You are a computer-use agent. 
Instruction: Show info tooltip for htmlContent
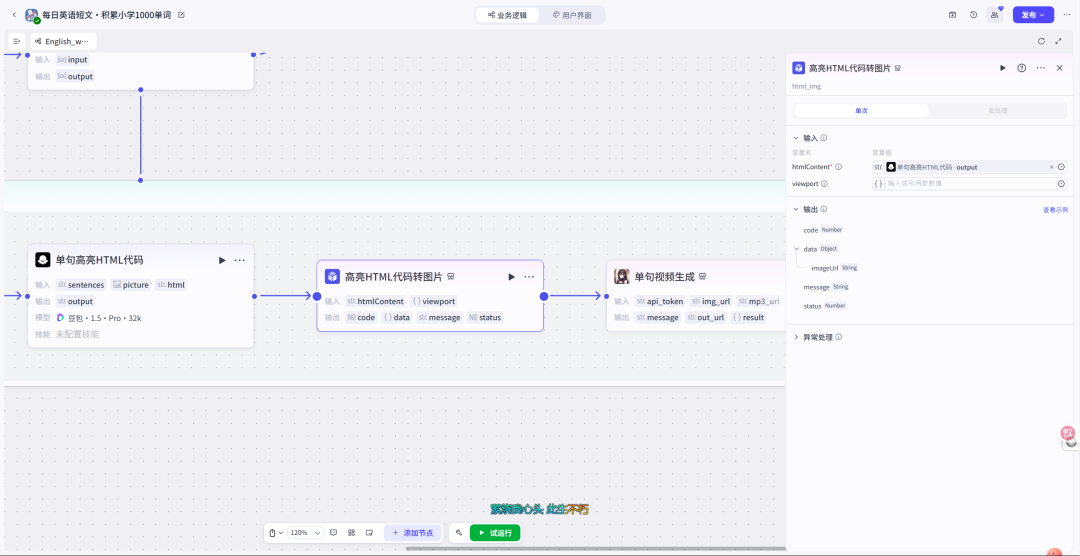838,167
